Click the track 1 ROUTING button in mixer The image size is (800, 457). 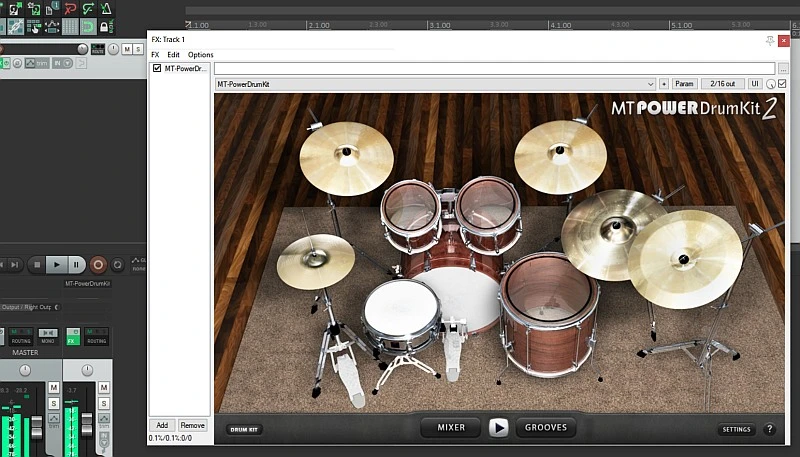96,337
